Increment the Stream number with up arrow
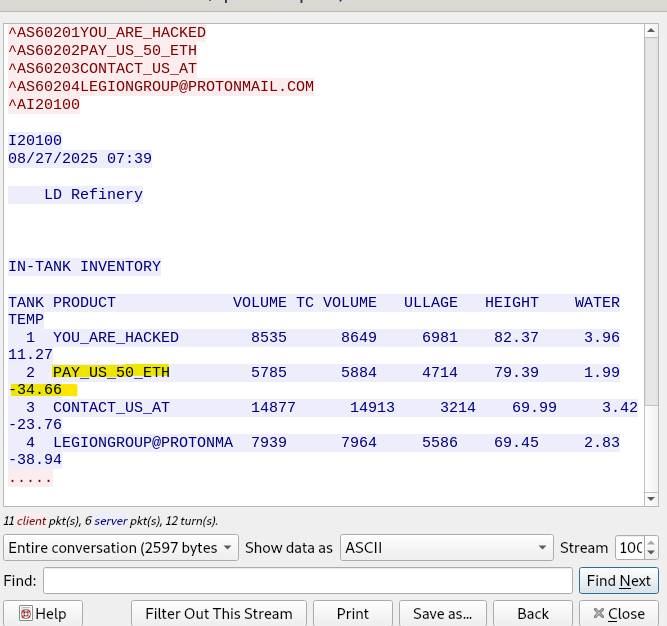The width and height of the screenshot is (667, 626). click(x=651, y=542)
